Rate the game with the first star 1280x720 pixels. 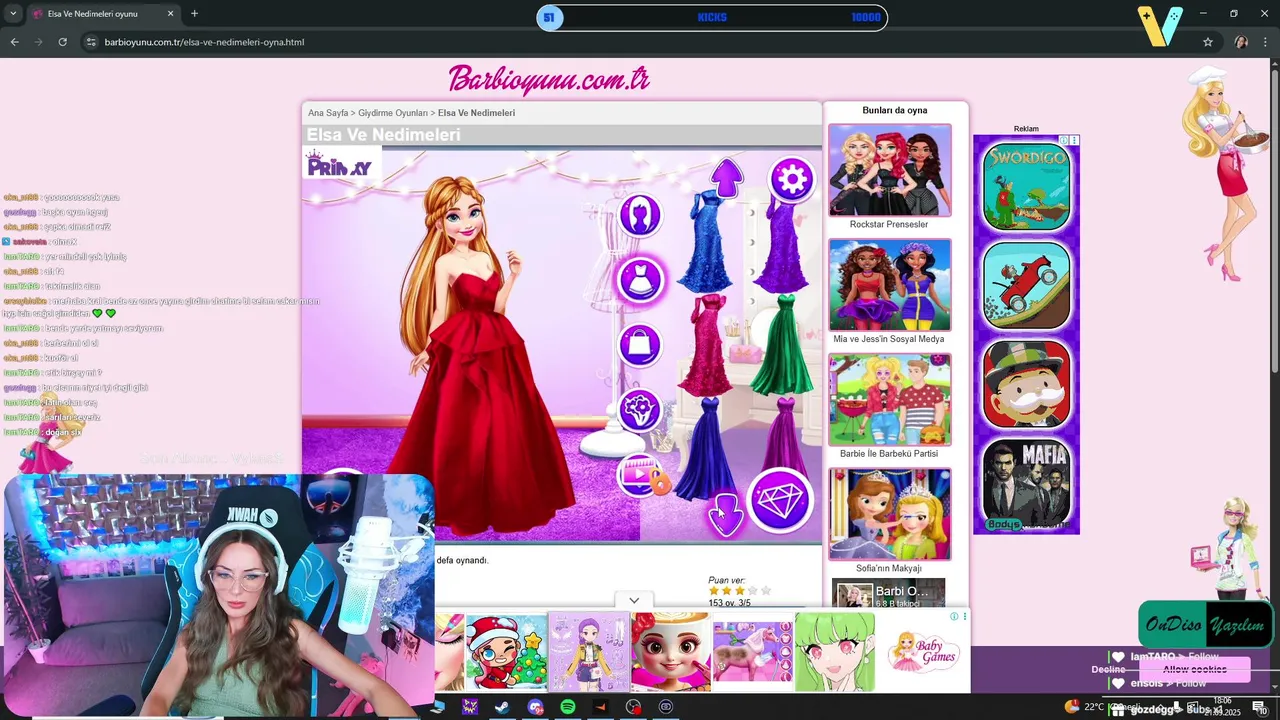tap(714, 591)
